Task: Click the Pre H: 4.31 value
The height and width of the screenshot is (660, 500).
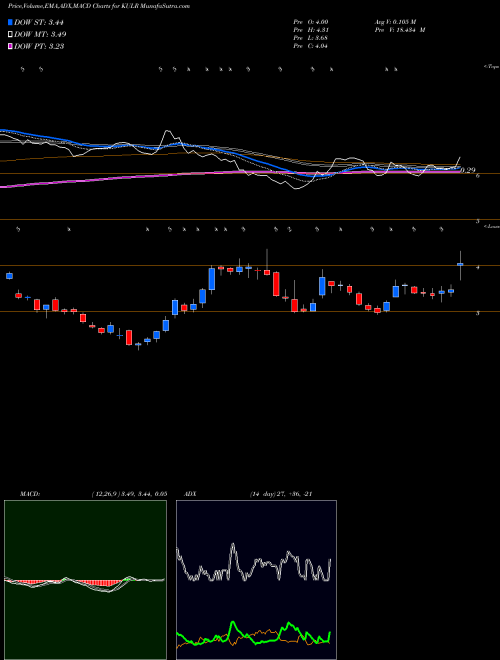Action: coord(311,30)
